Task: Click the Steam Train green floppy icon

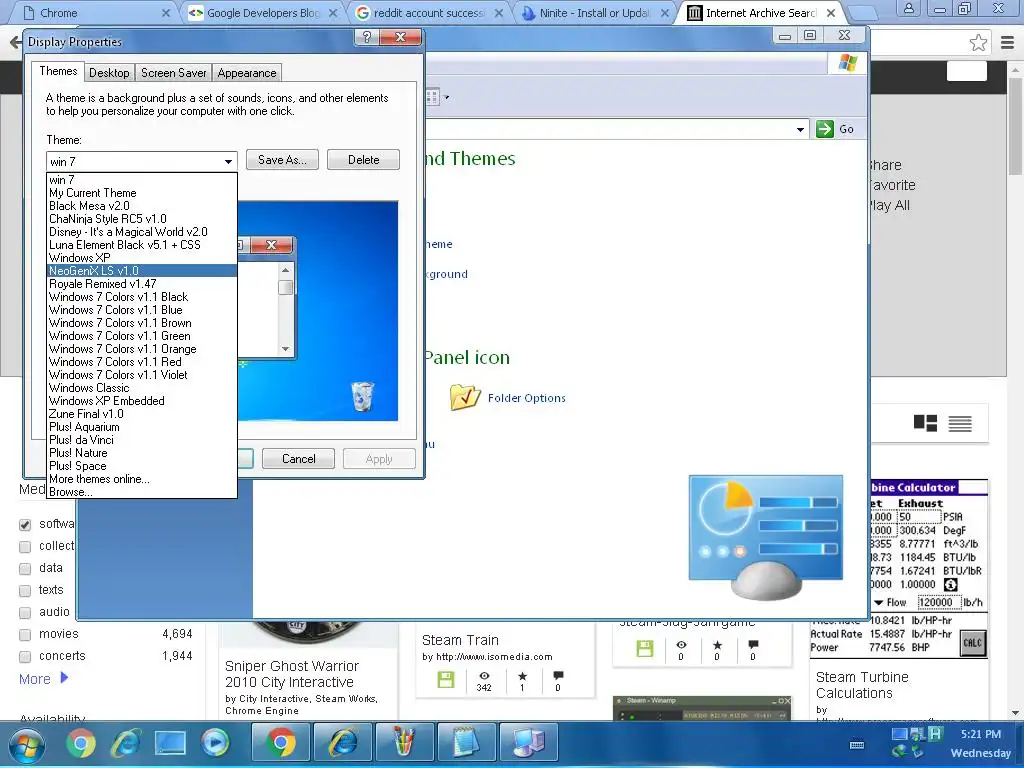Action: [x=445, y=679]
